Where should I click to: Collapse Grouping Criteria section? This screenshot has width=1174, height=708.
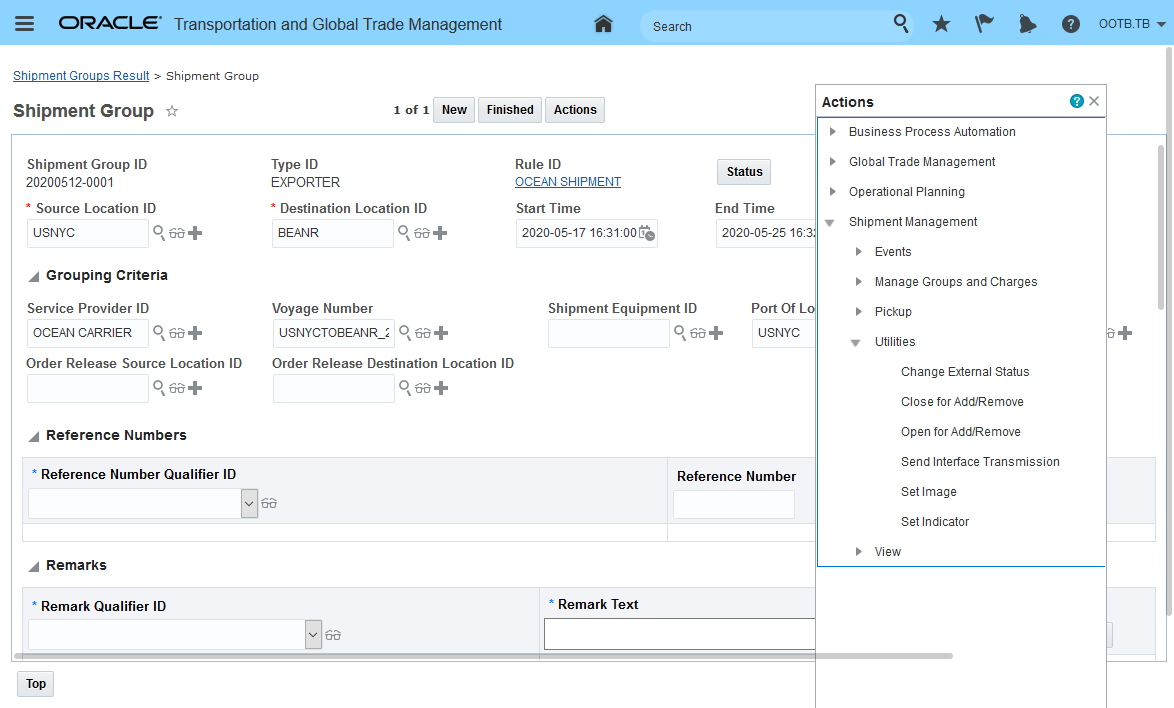(34, 277)
